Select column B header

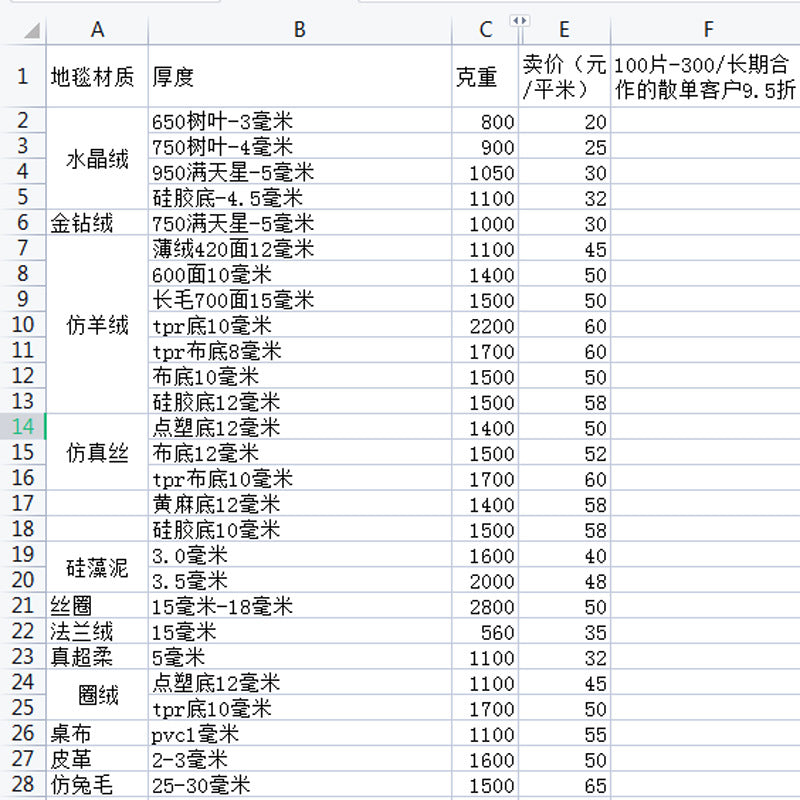(x=299, y=30)
